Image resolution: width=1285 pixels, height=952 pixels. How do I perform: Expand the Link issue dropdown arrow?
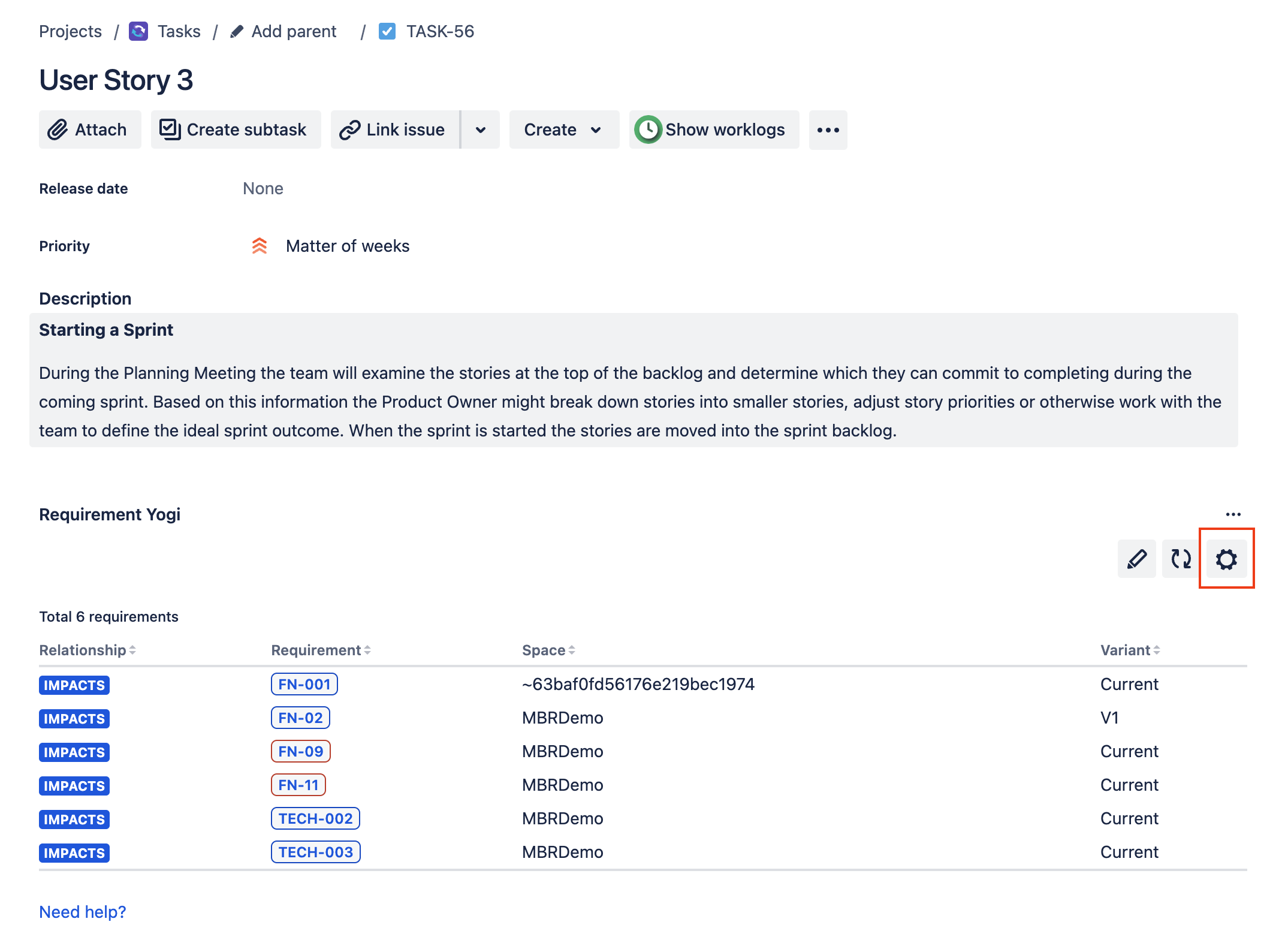(481, 129)
